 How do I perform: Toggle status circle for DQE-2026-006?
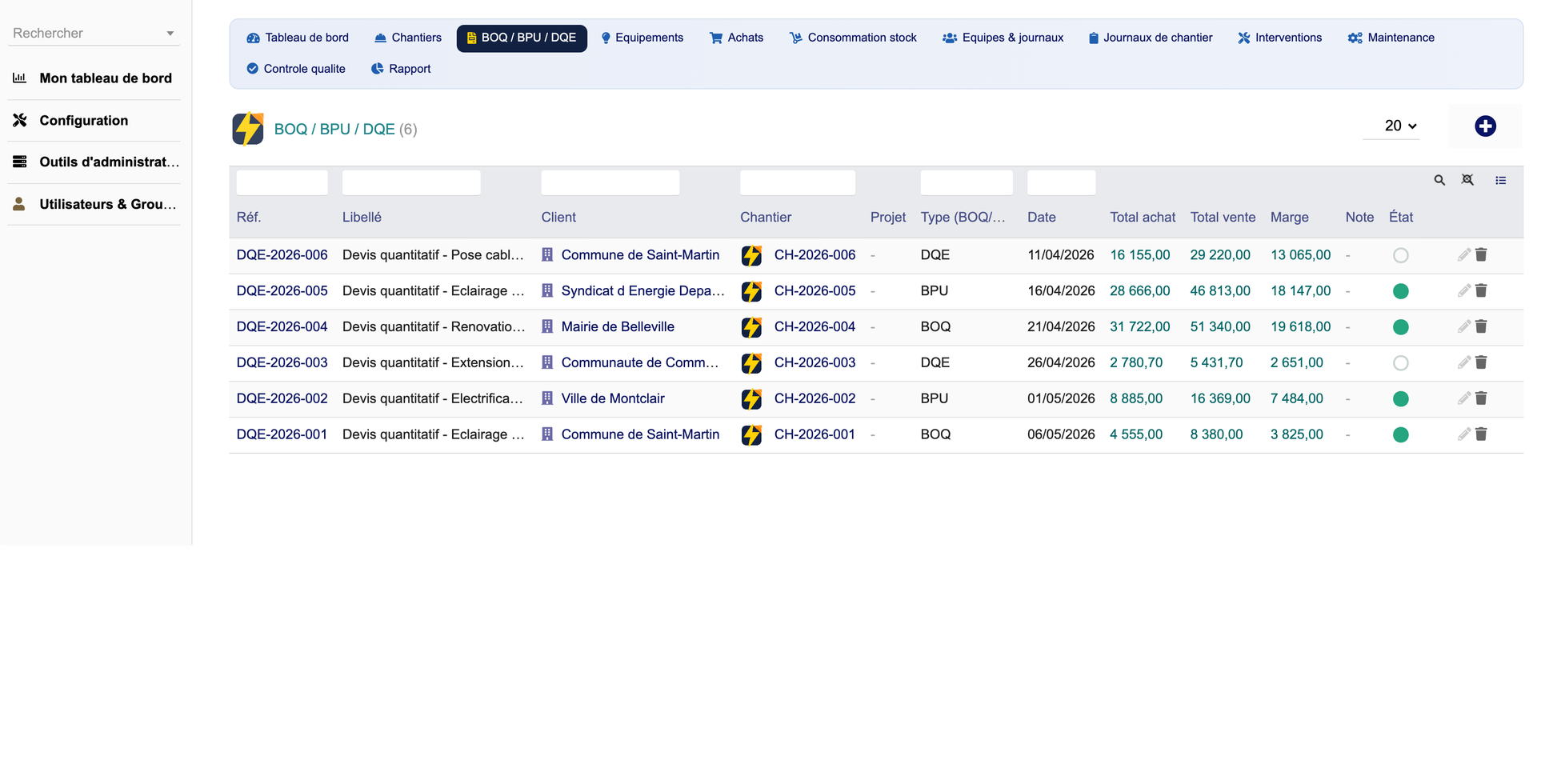click(1400, 256)
